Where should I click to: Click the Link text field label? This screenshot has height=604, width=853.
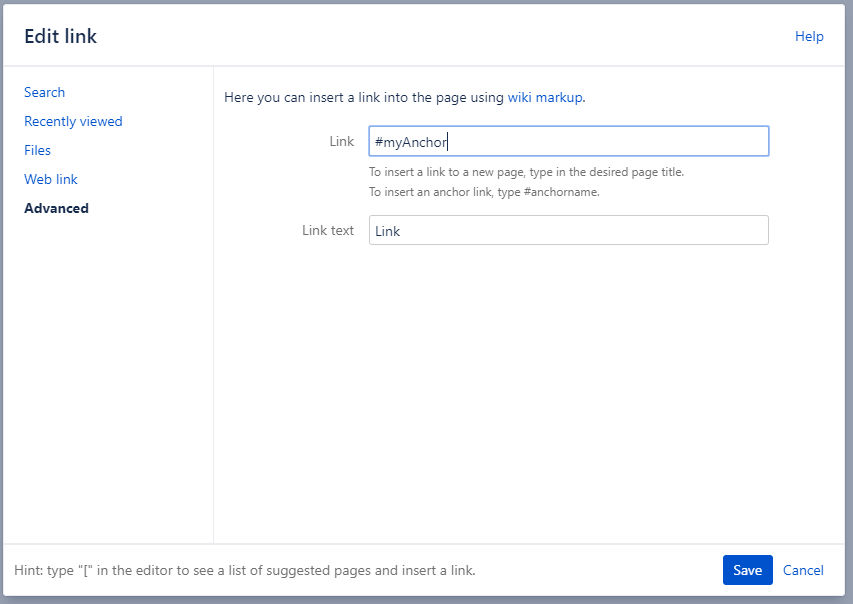[328, 230]
